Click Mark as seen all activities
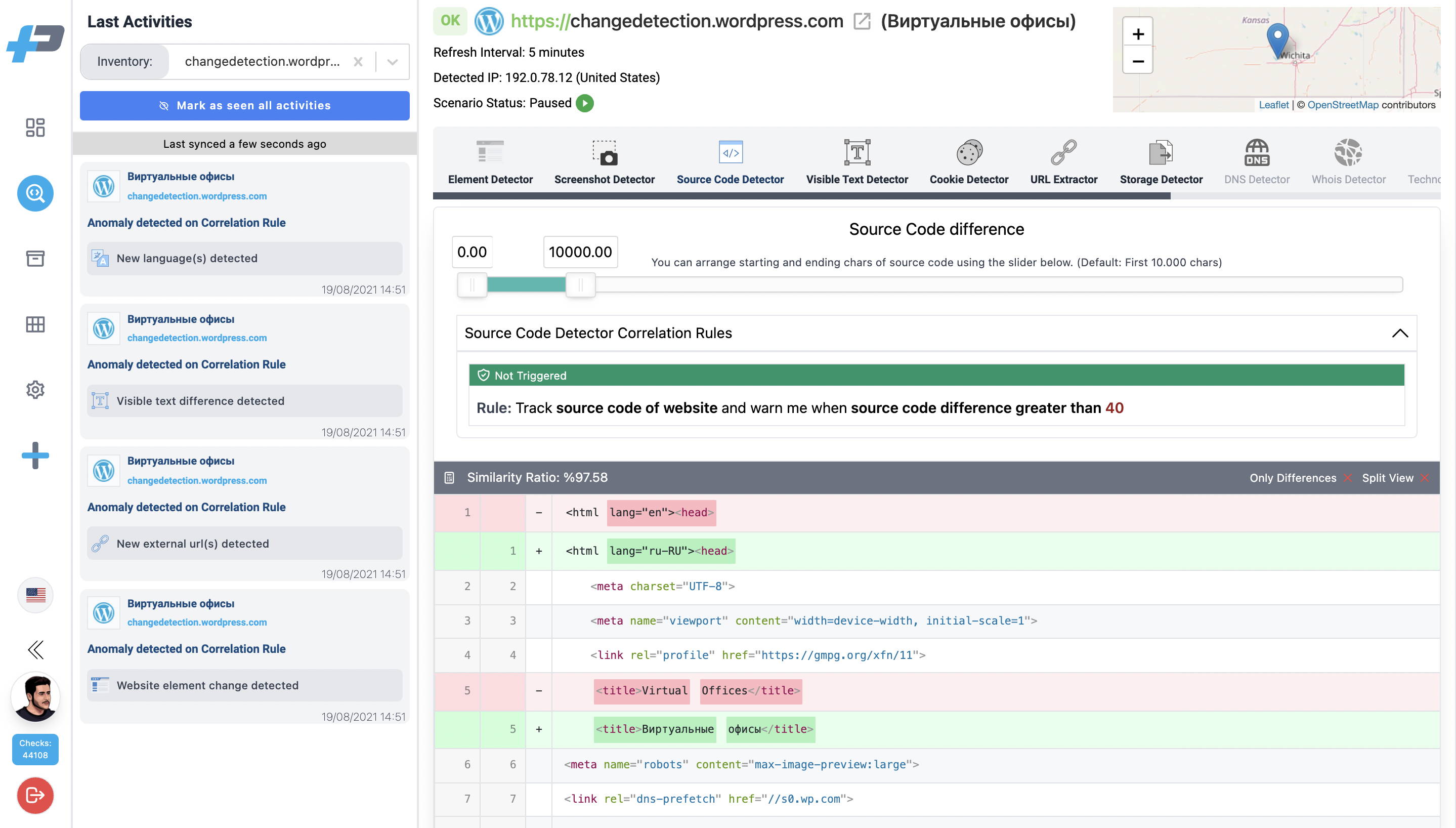 tap(244, 106)
